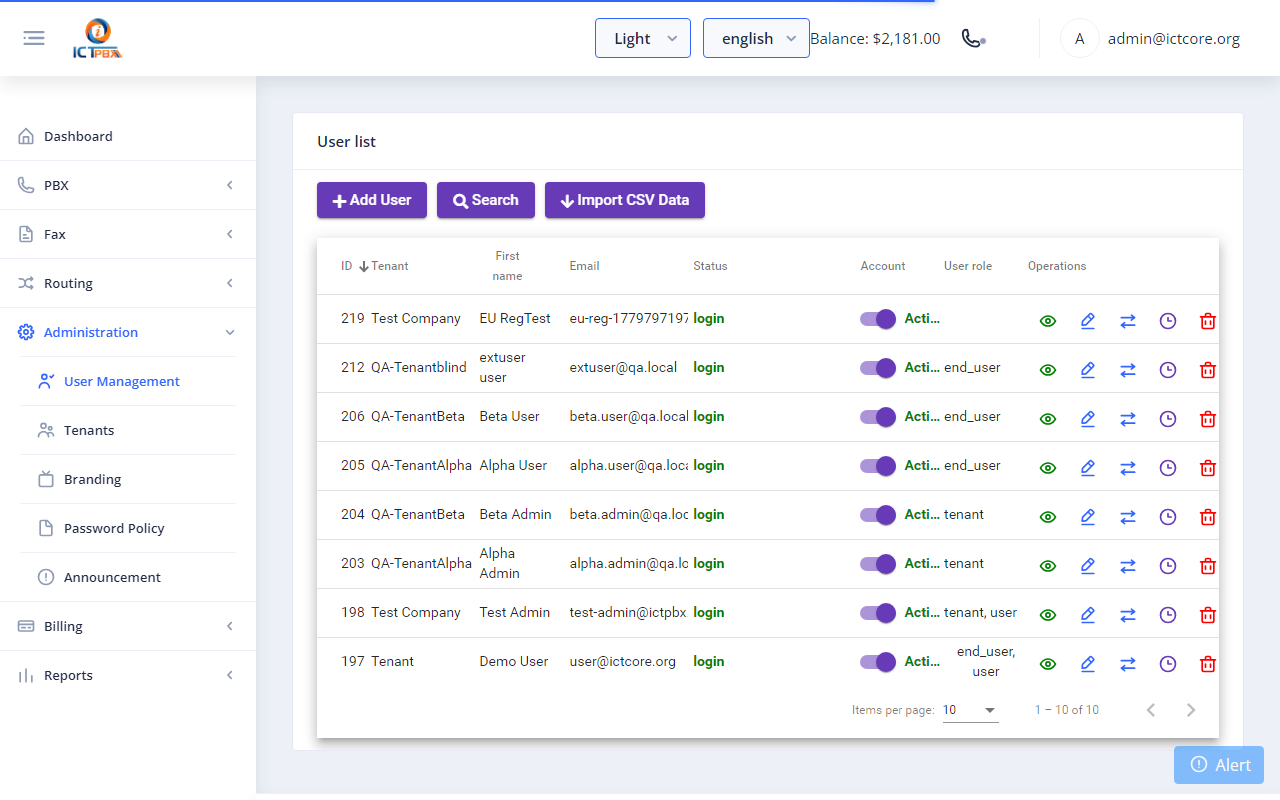Click the Search button
Image resolution: width=1280 pixels, height=800 pixels.
point(486,200)
